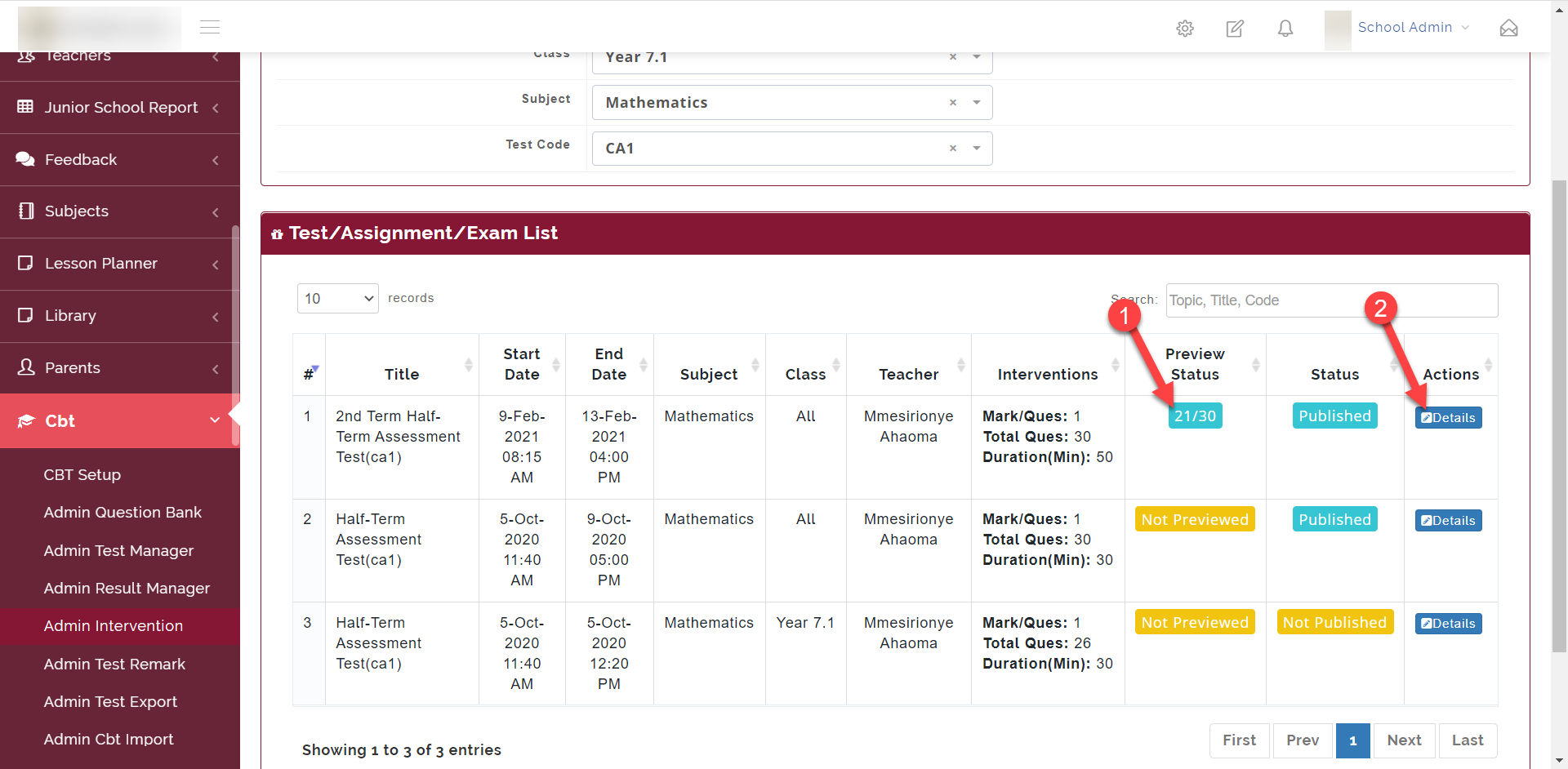Sort table by Teacher column
1568x769 pixels.
point(909,365)
